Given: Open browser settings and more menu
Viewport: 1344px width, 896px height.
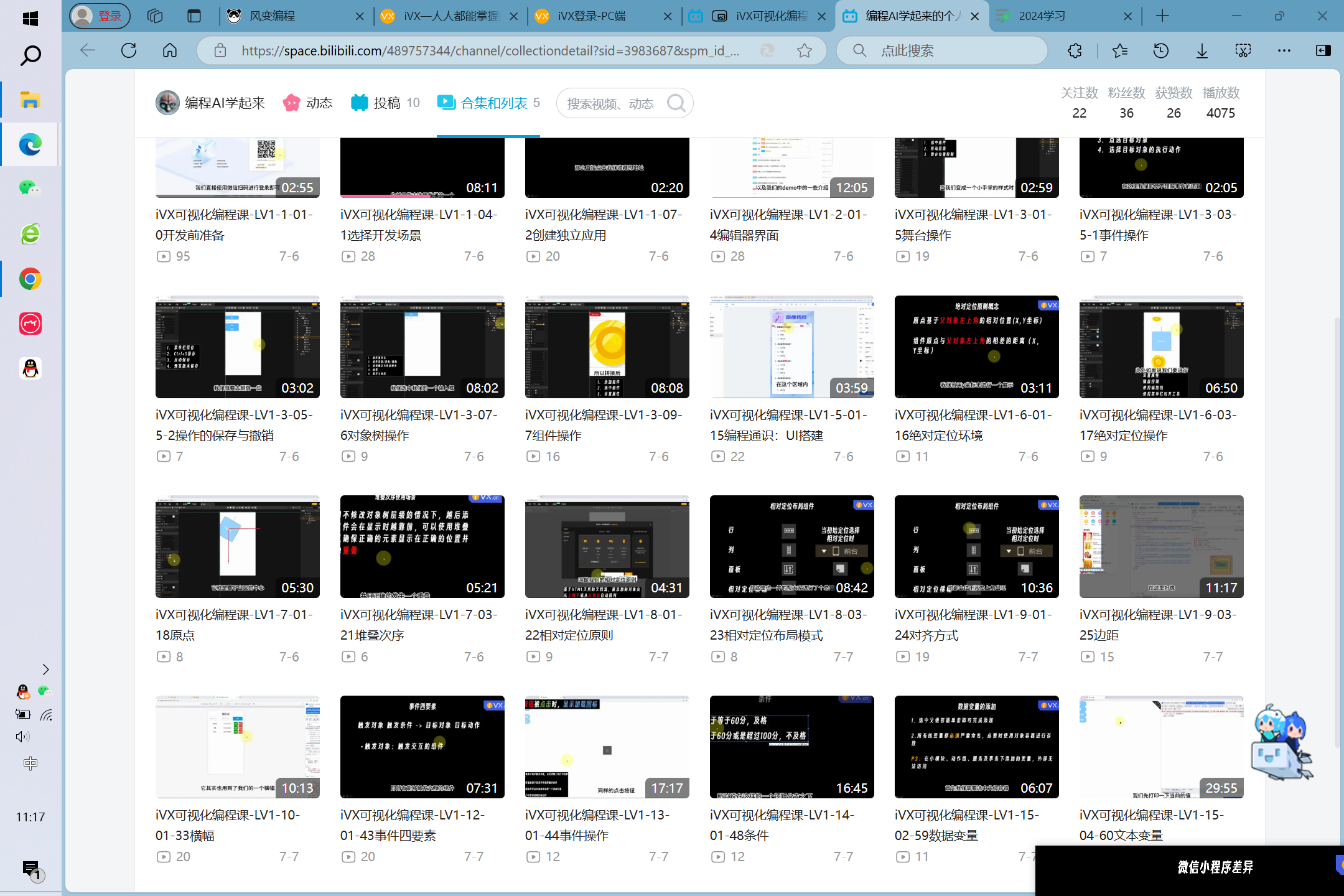Looking at the screenshot, I should click(x=1284, y=50).
